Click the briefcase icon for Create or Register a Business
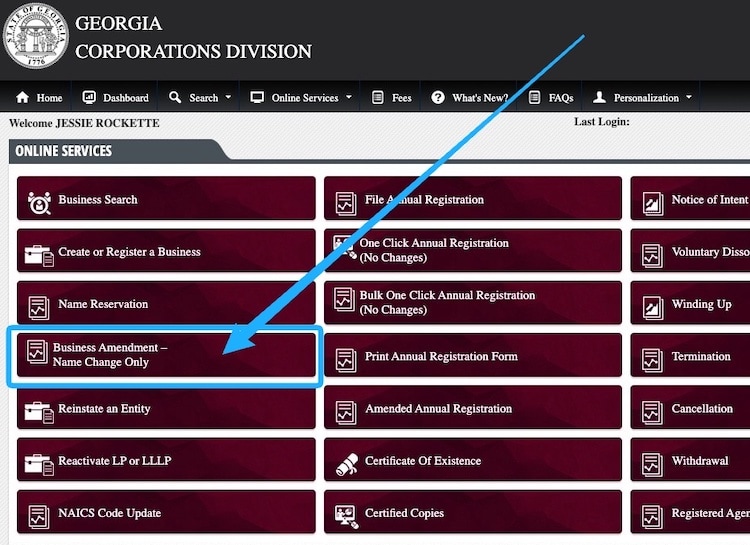This screenshot has width=750, height=545. 39,253
